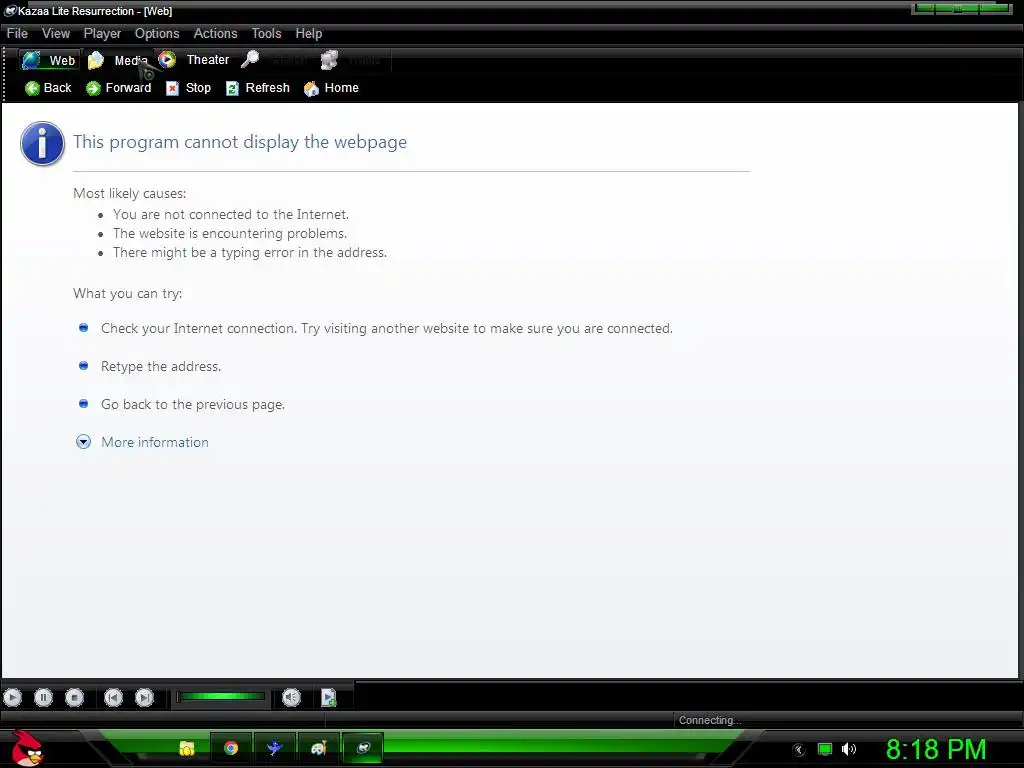This screenshot has height=768, width=1024.
Task: Open the Help menu
Action: coord(308,33)
